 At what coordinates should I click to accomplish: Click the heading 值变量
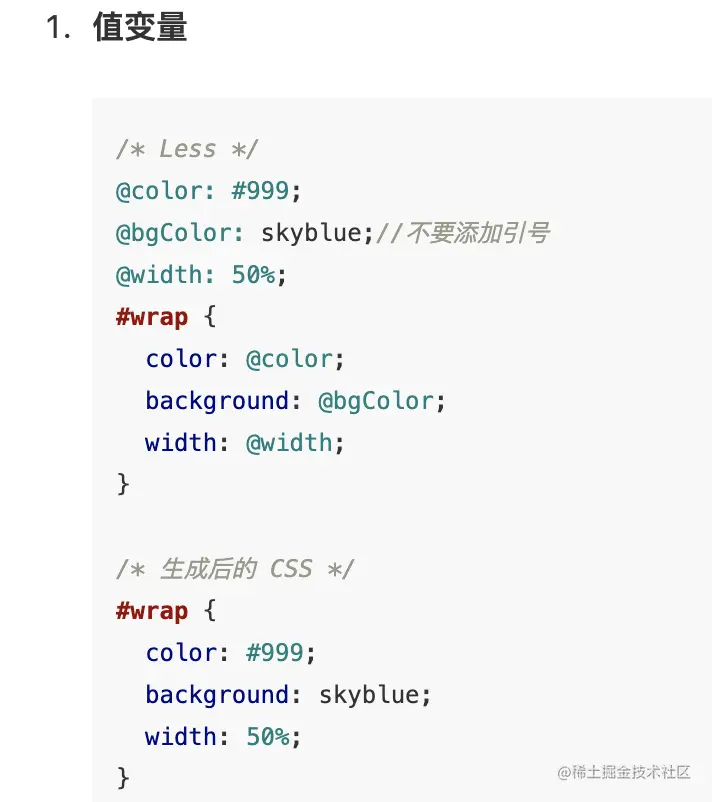pos(140,27)
